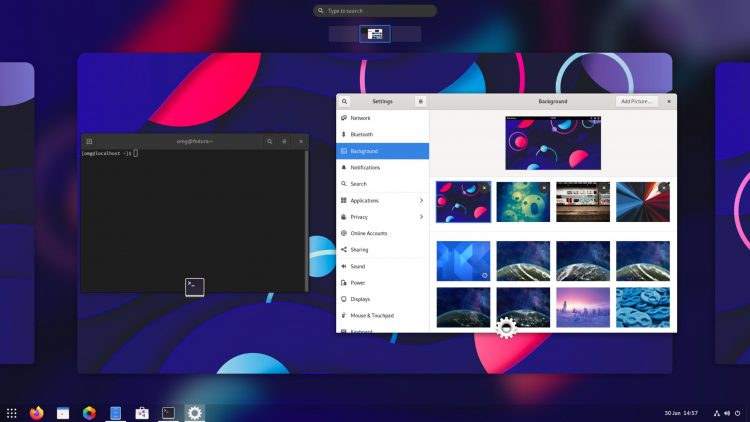Click the Terminal icon in the dash
The width and height of the screenshot is (750, 422).
(168, 412)
